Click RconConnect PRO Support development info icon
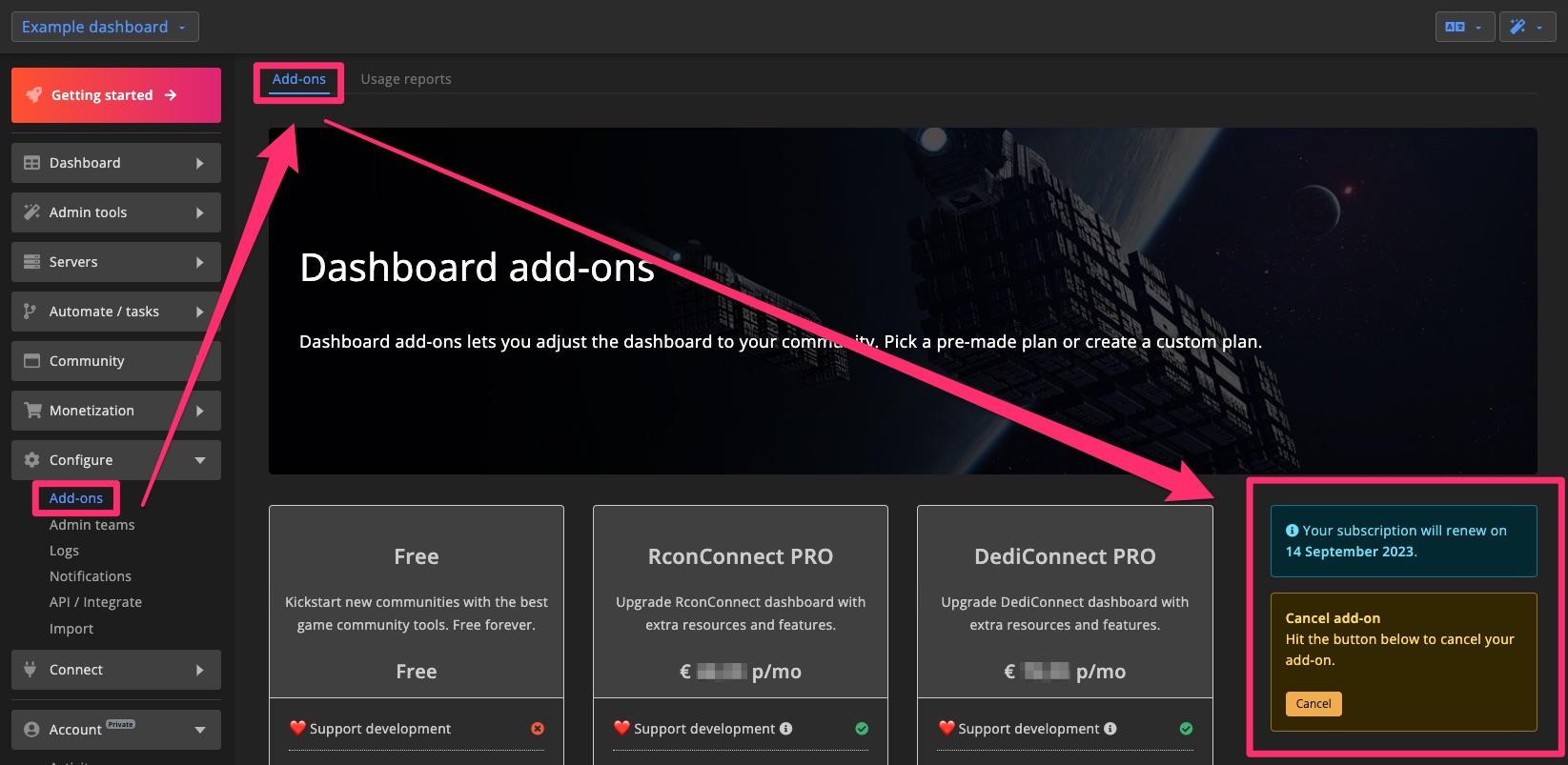The width and height of the screenshot is (1568, 765). tap(786, 729)
